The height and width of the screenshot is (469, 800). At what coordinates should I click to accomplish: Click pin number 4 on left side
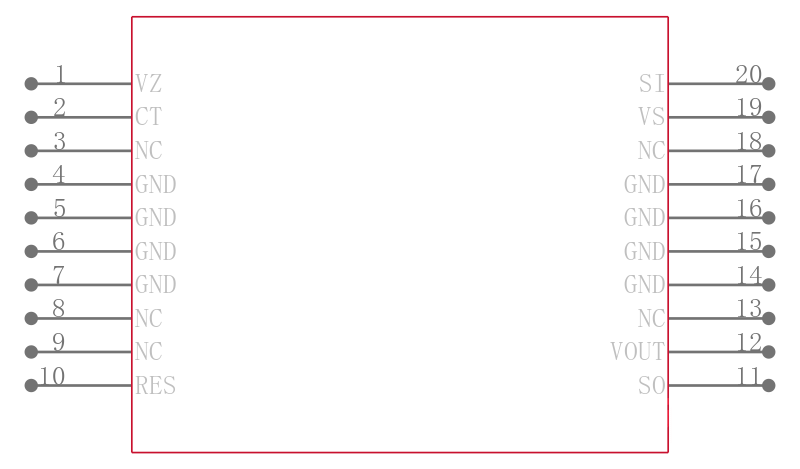(x=59, y=174)
